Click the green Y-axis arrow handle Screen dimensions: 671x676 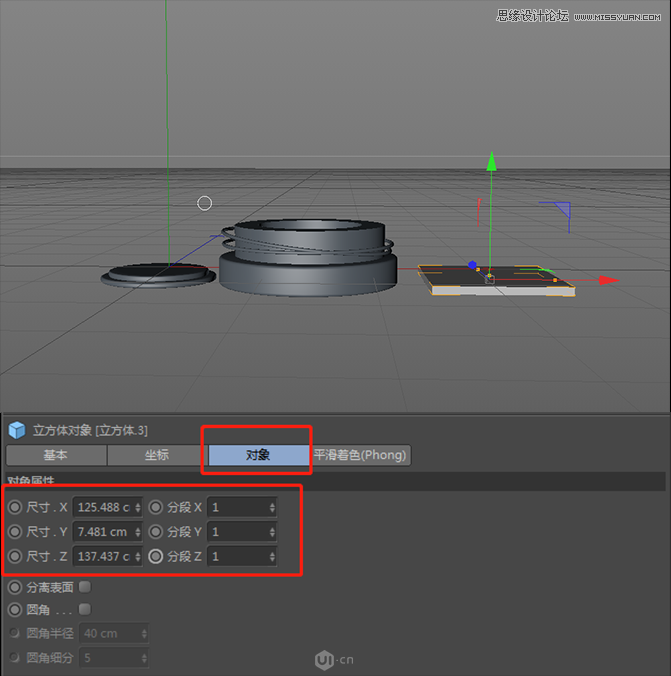tap(491, 162)
